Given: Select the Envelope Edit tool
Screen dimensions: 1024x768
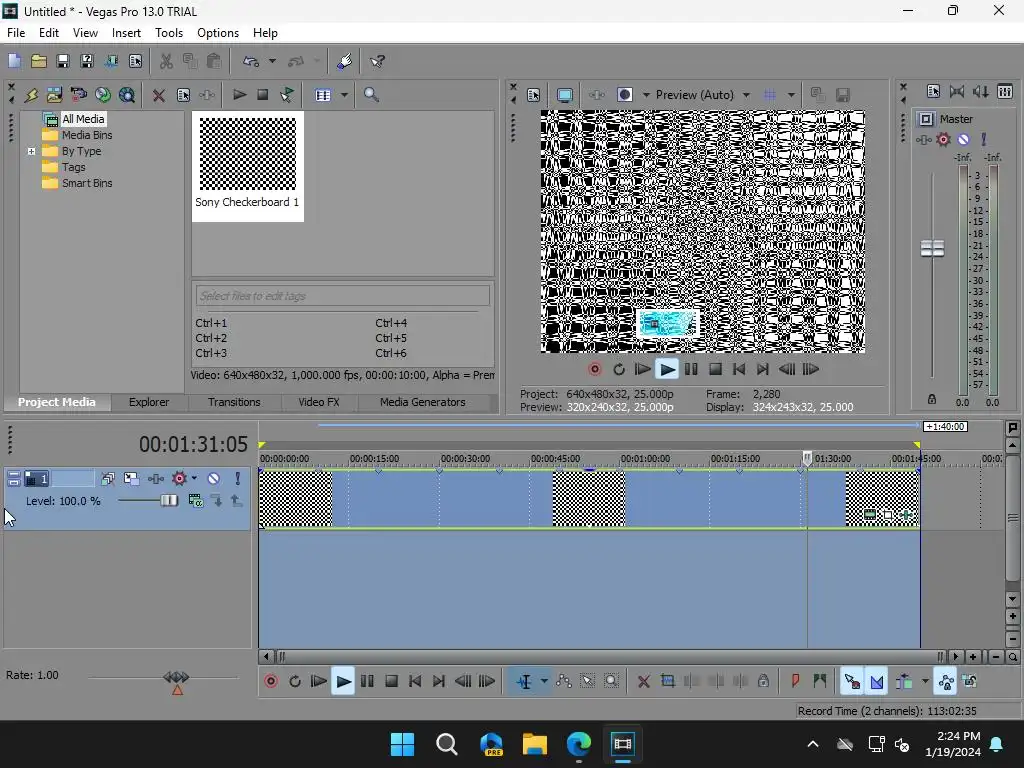Looking at the screenshot, I should tap(564, 681).
